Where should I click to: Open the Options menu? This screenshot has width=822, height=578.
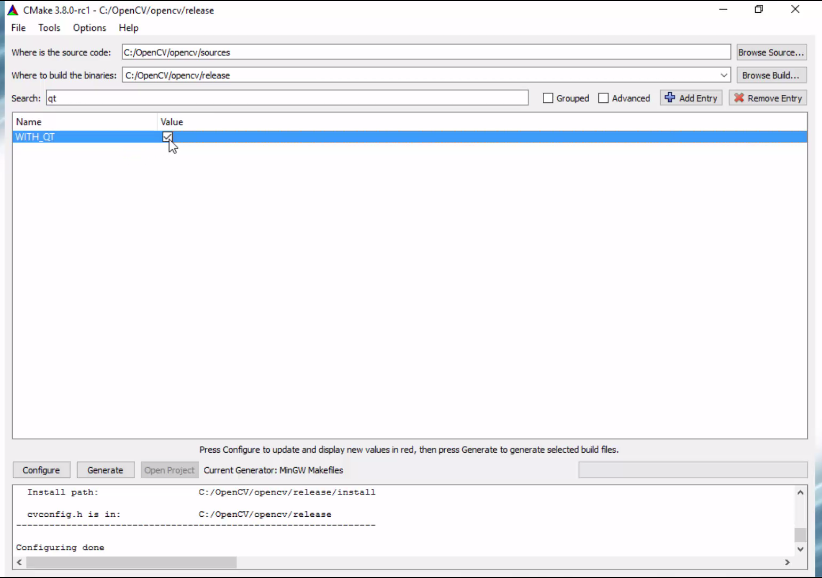click(x=89, y=27)
